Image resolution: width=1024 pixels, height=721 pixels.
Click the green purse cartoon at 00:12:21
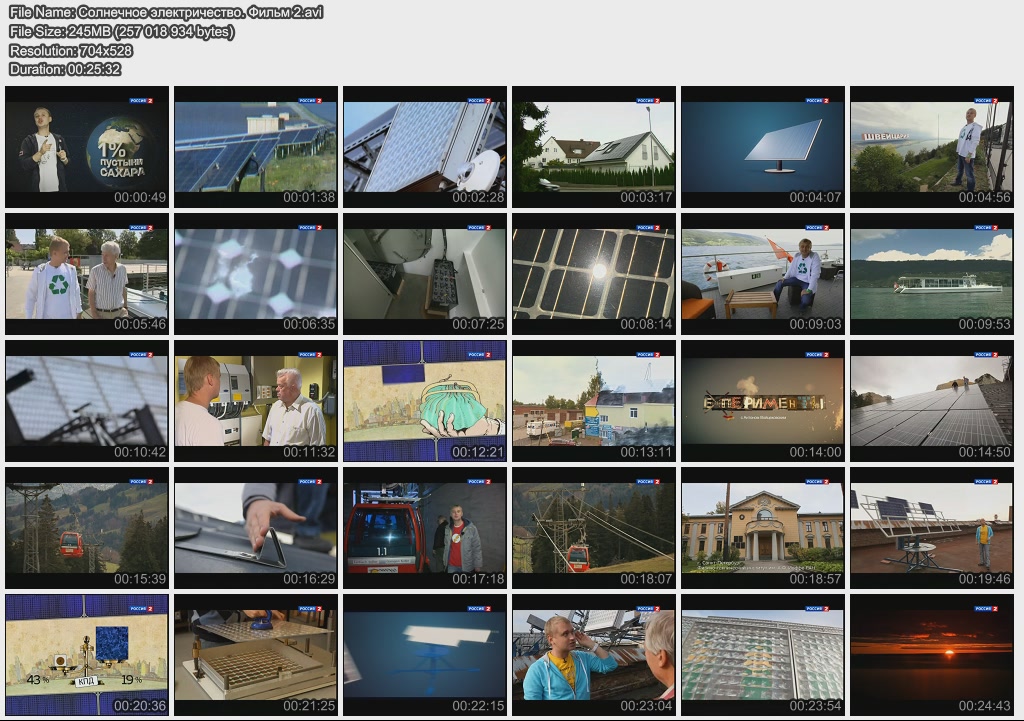click(x=425, y=401)
